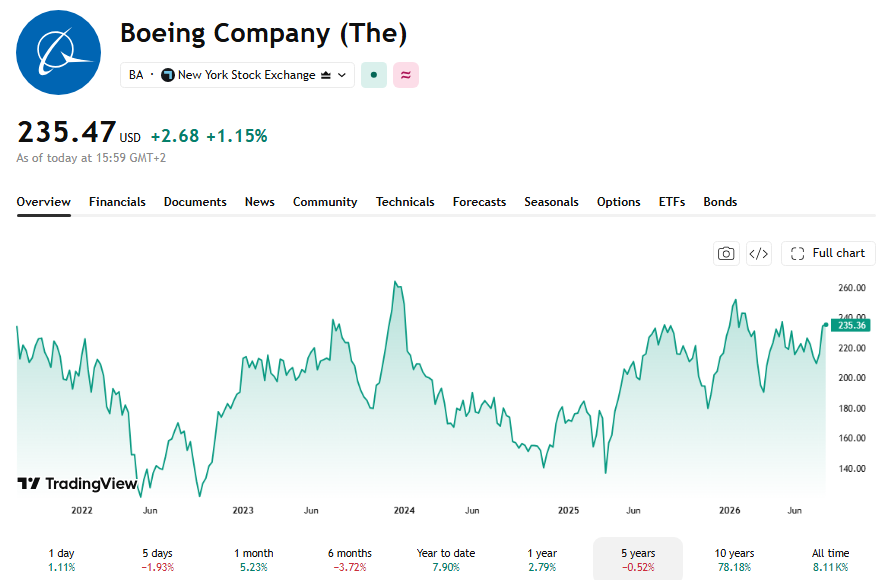884x580 pixels.
Task: Switch to the Financials tab
Action: click(117, 202)
